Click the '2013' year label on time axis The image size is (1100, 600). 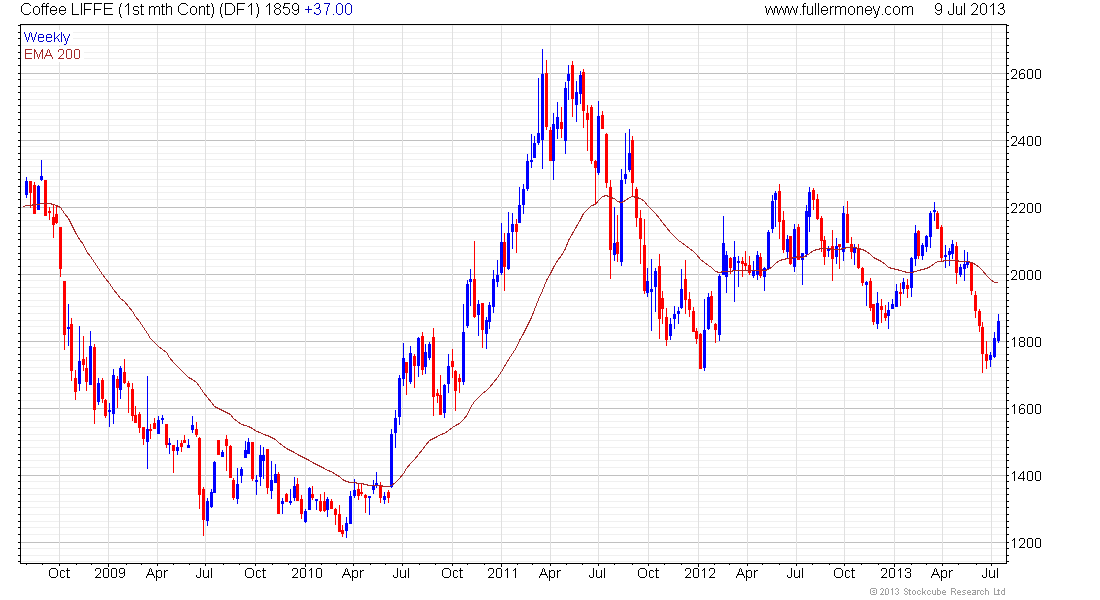pyautogui.click(x=896, y=573)
